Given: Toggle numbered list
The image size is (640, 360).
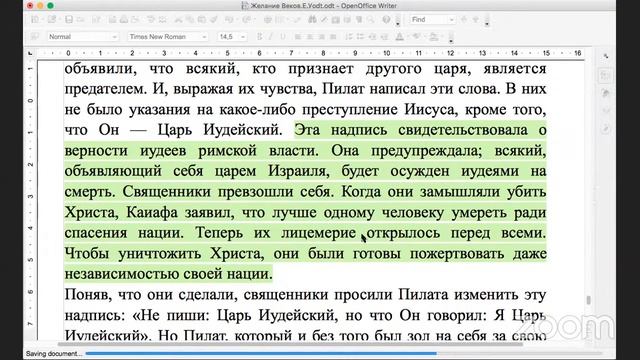Looking at the screenshot, I should point(349,37).
